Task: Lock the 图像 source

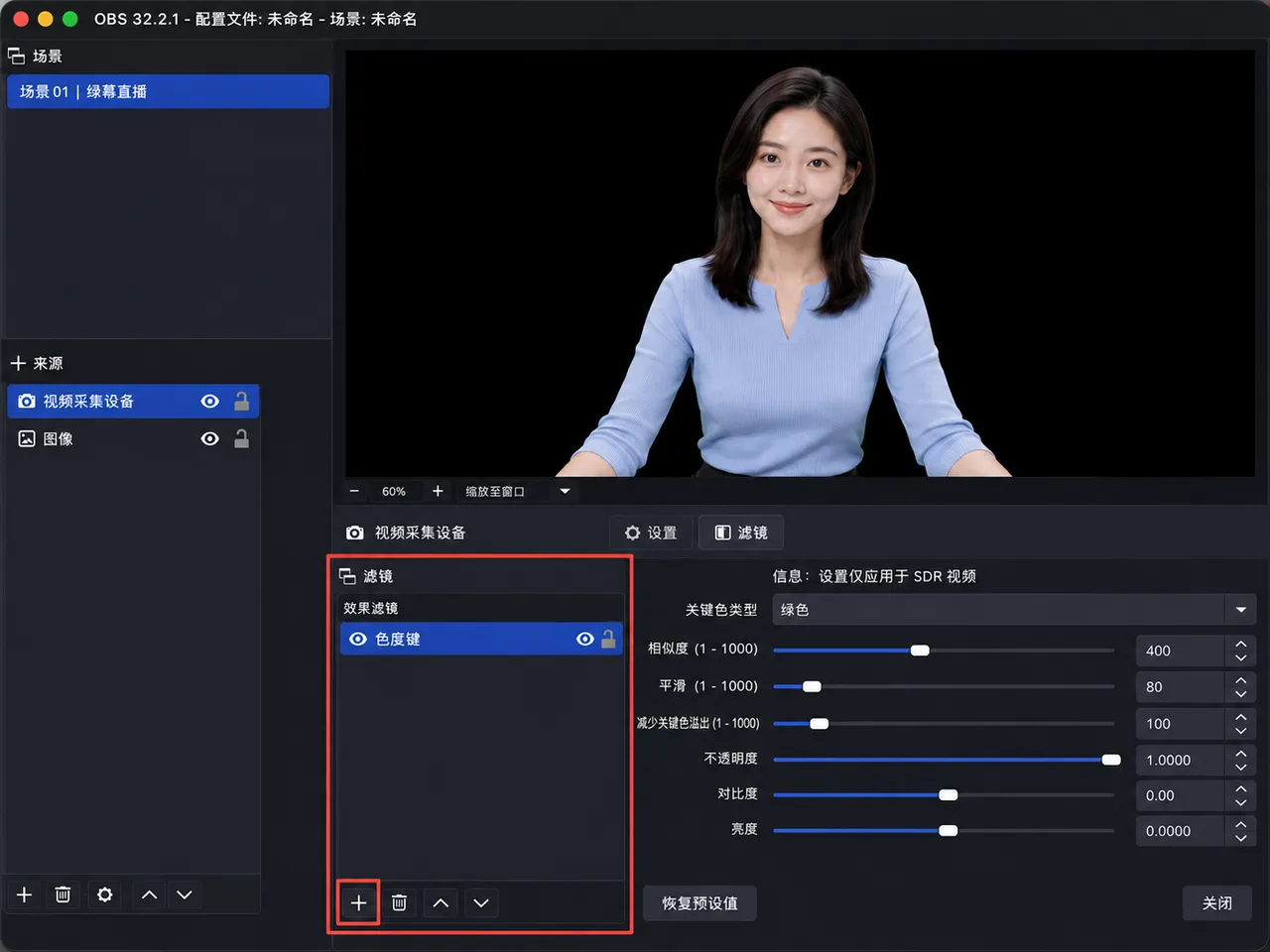Action: point(241,438)
